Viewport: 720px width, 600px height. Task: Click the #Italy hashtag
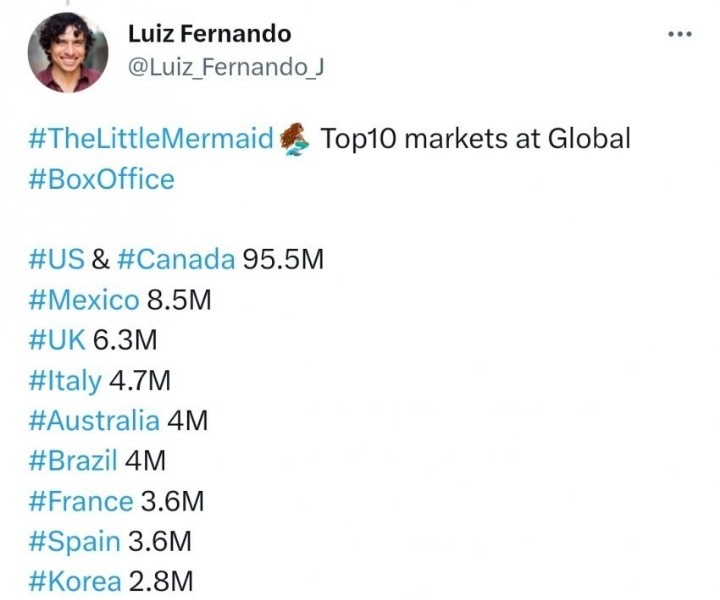pyautogui.click(x=66, y=380)
